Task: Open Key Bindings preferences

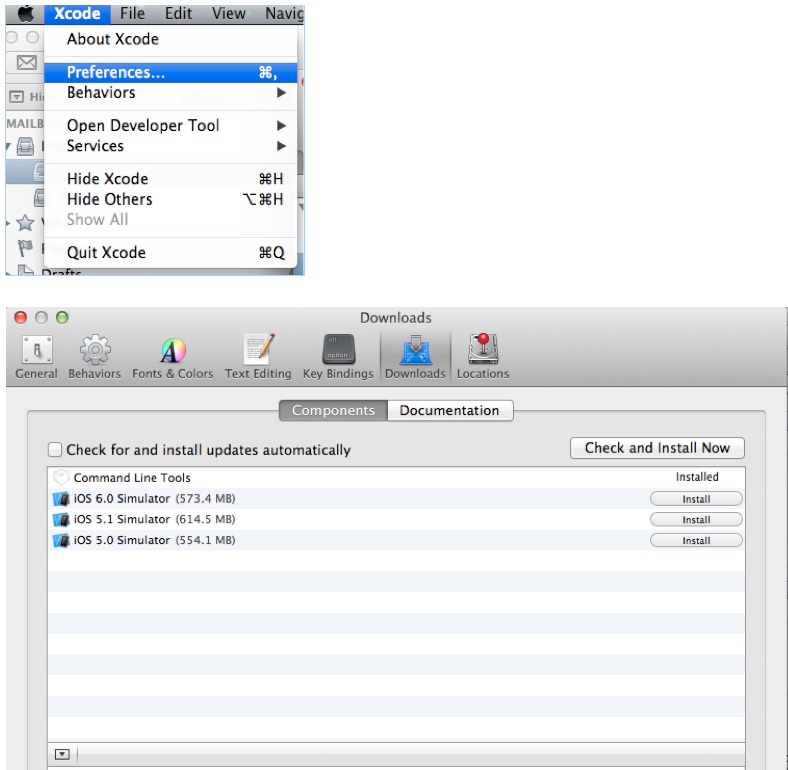Action: [338, 357]
